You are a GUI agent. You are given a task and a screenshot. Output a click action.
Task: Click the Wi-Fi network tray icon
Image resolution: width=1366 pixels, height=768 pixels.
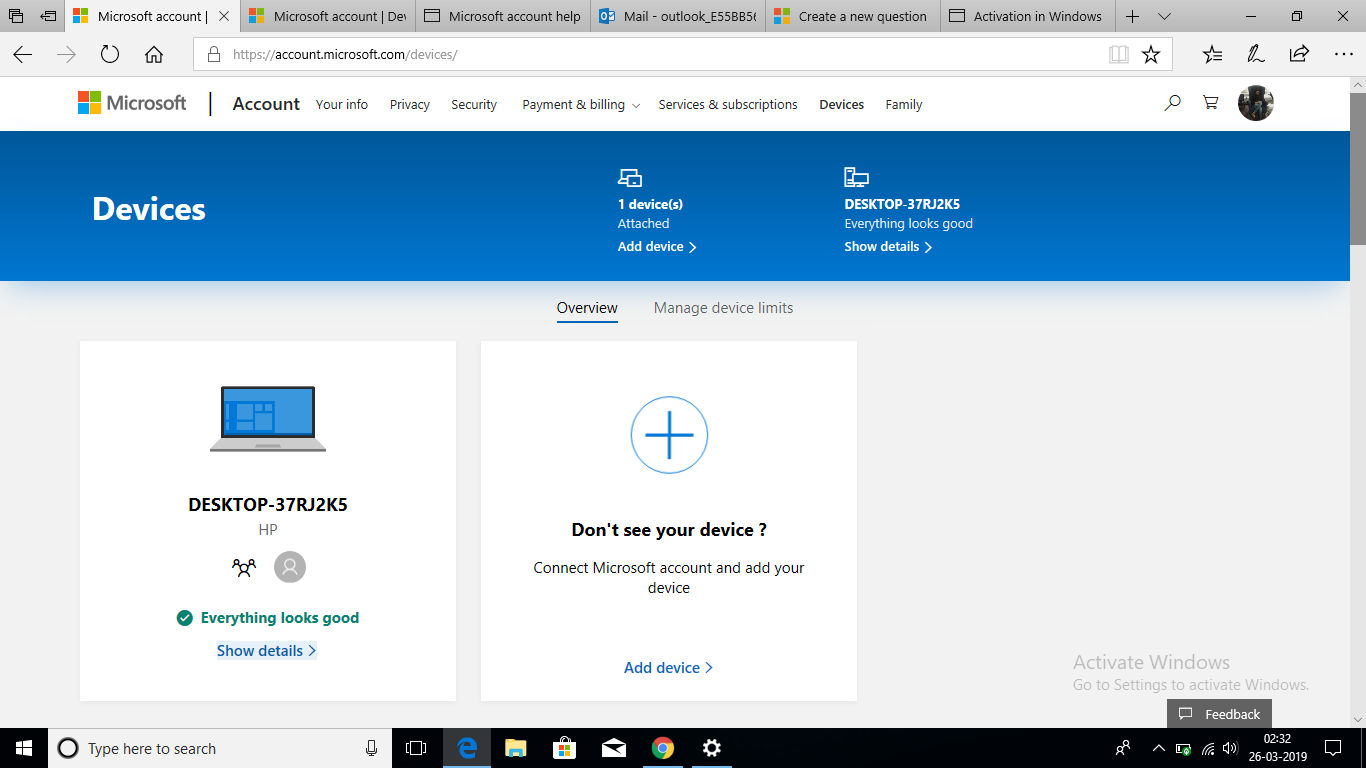point(1208,748)
